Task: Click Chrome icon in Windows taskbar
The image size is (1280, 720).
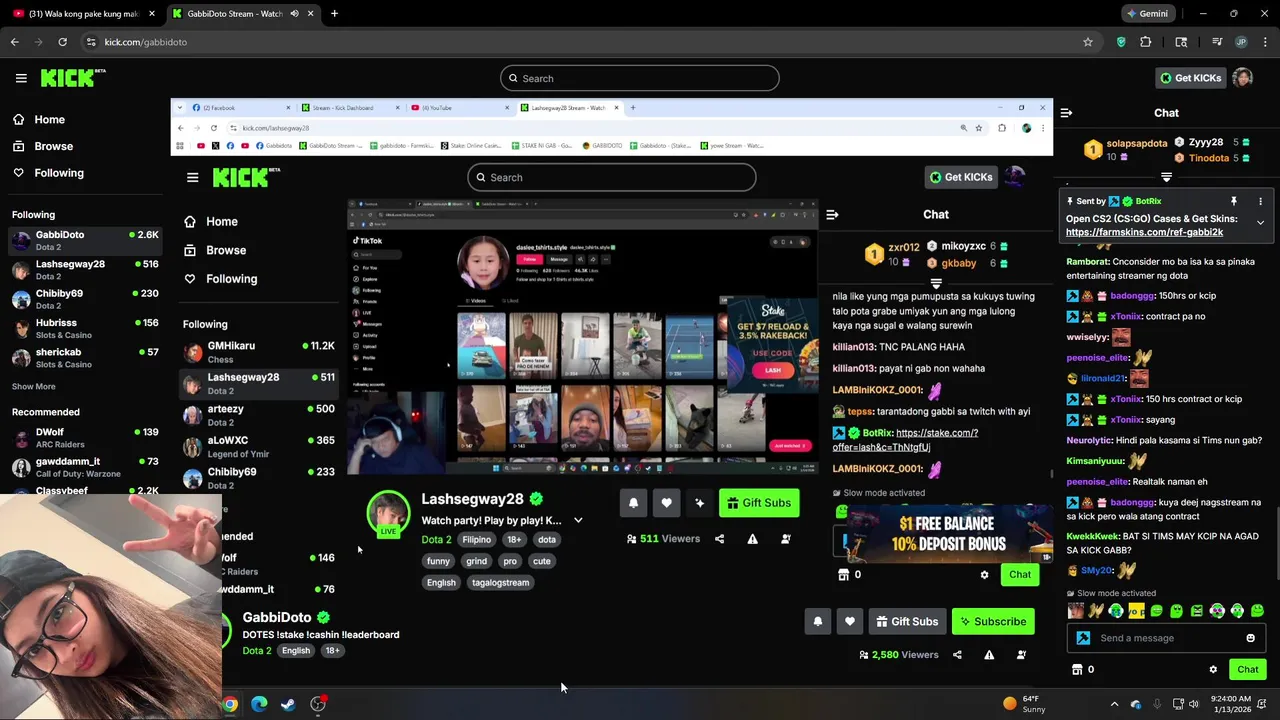Action: click(230, 704)
